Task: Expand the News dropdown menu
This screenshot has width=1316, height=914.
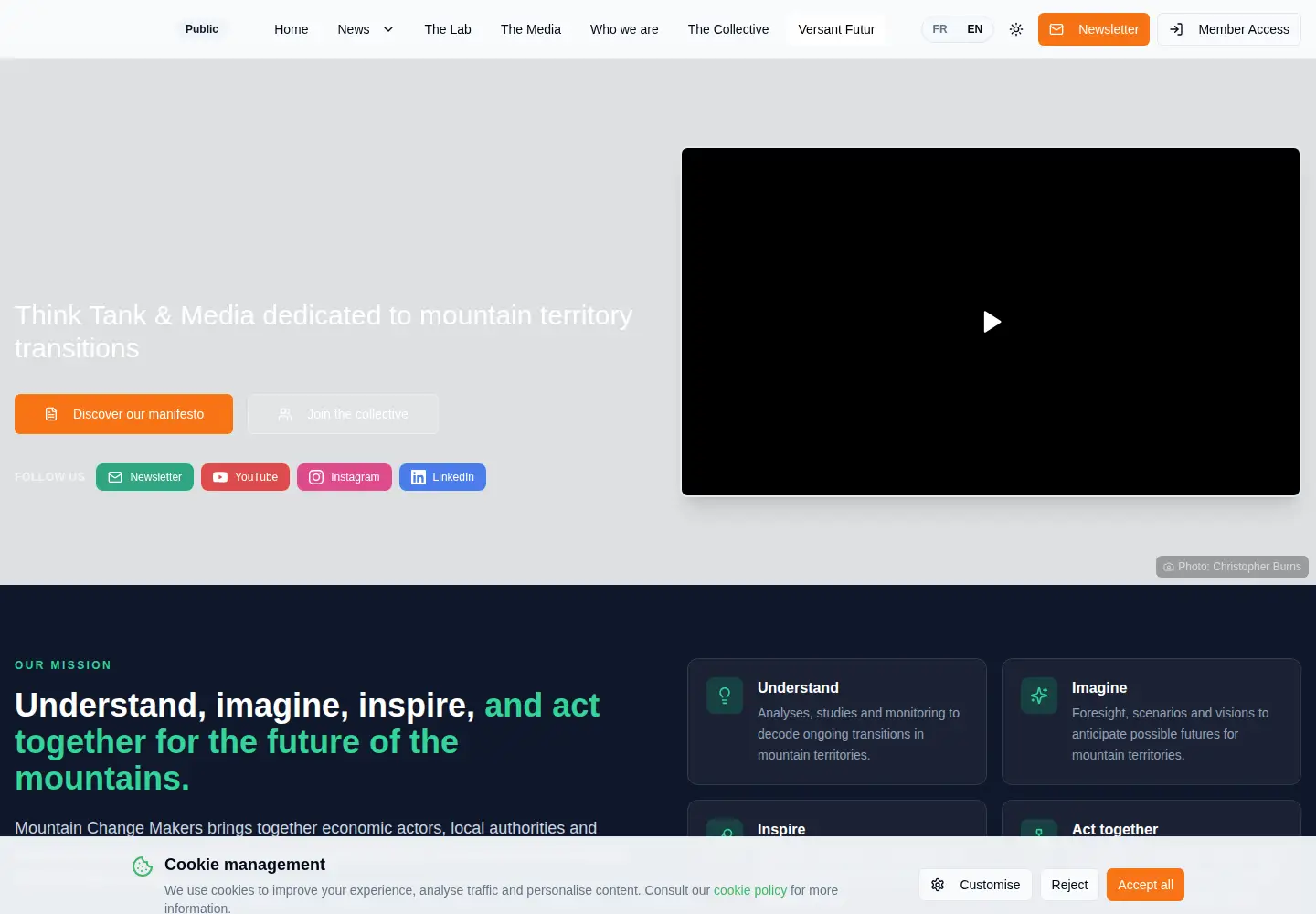Action: 366,29
